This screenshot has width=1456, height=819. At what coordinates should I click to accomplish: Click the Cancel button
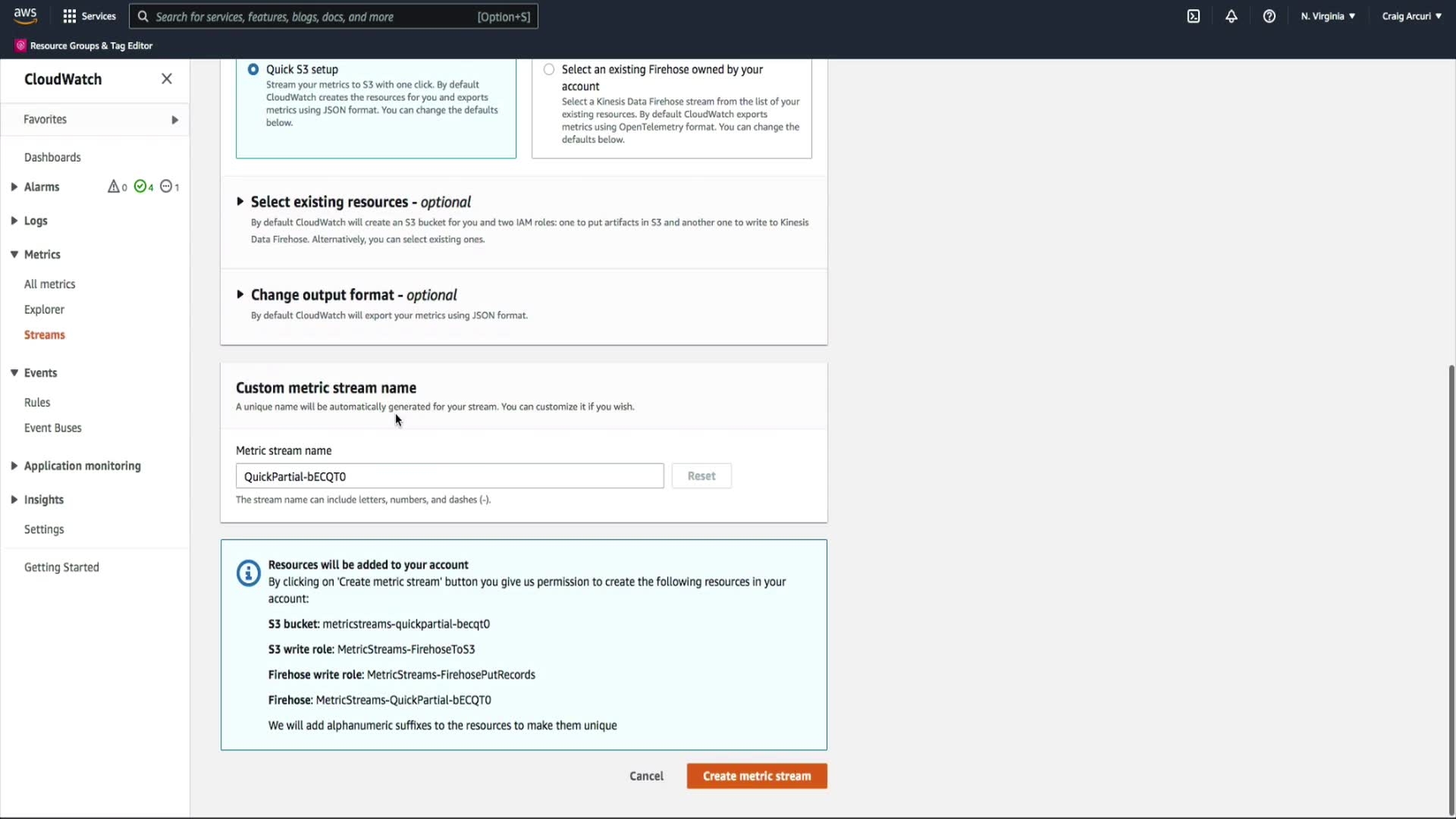(646, 776)
